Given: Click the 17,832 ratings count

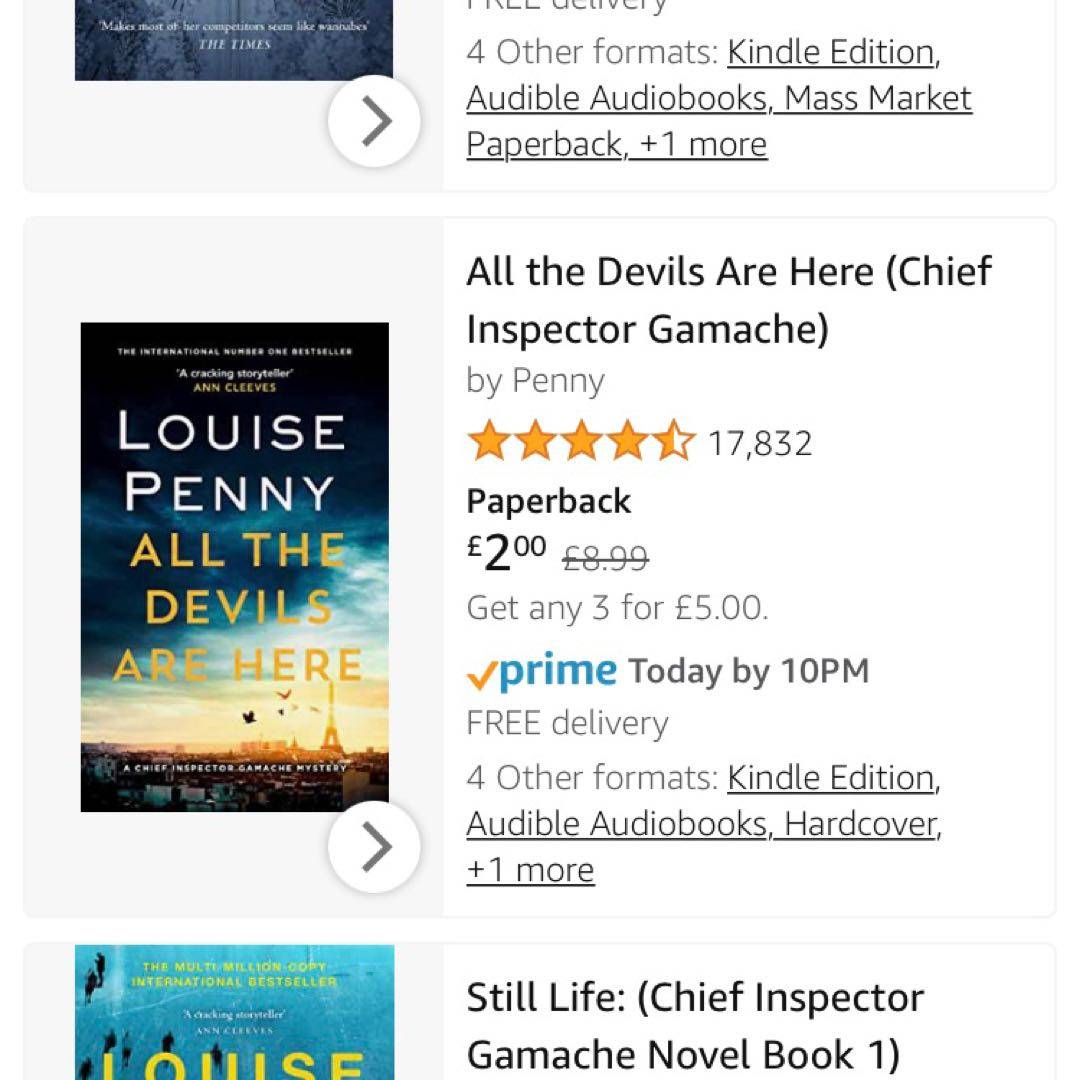Looking at the screenshot, I should click(760, 443).
